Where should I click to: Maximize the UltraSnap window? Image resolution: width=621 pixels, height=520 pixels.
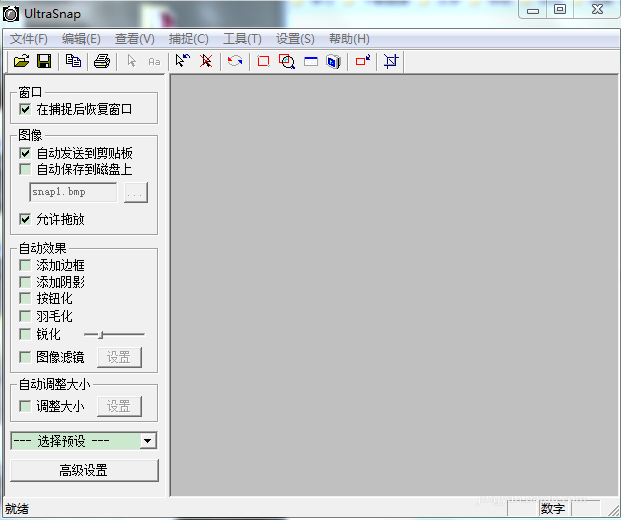click(560, 9)
